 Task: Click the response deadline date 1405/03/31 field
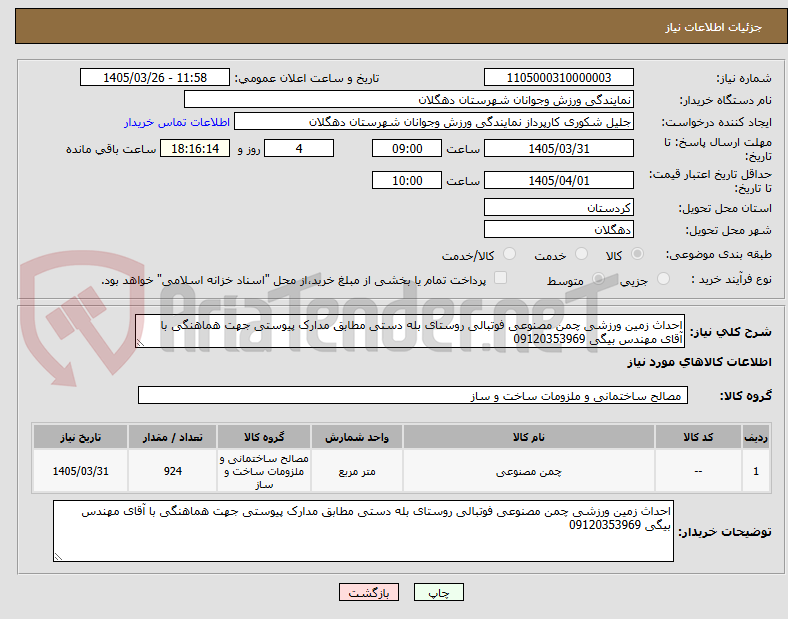pyautogui.click(x=558, y=148)
